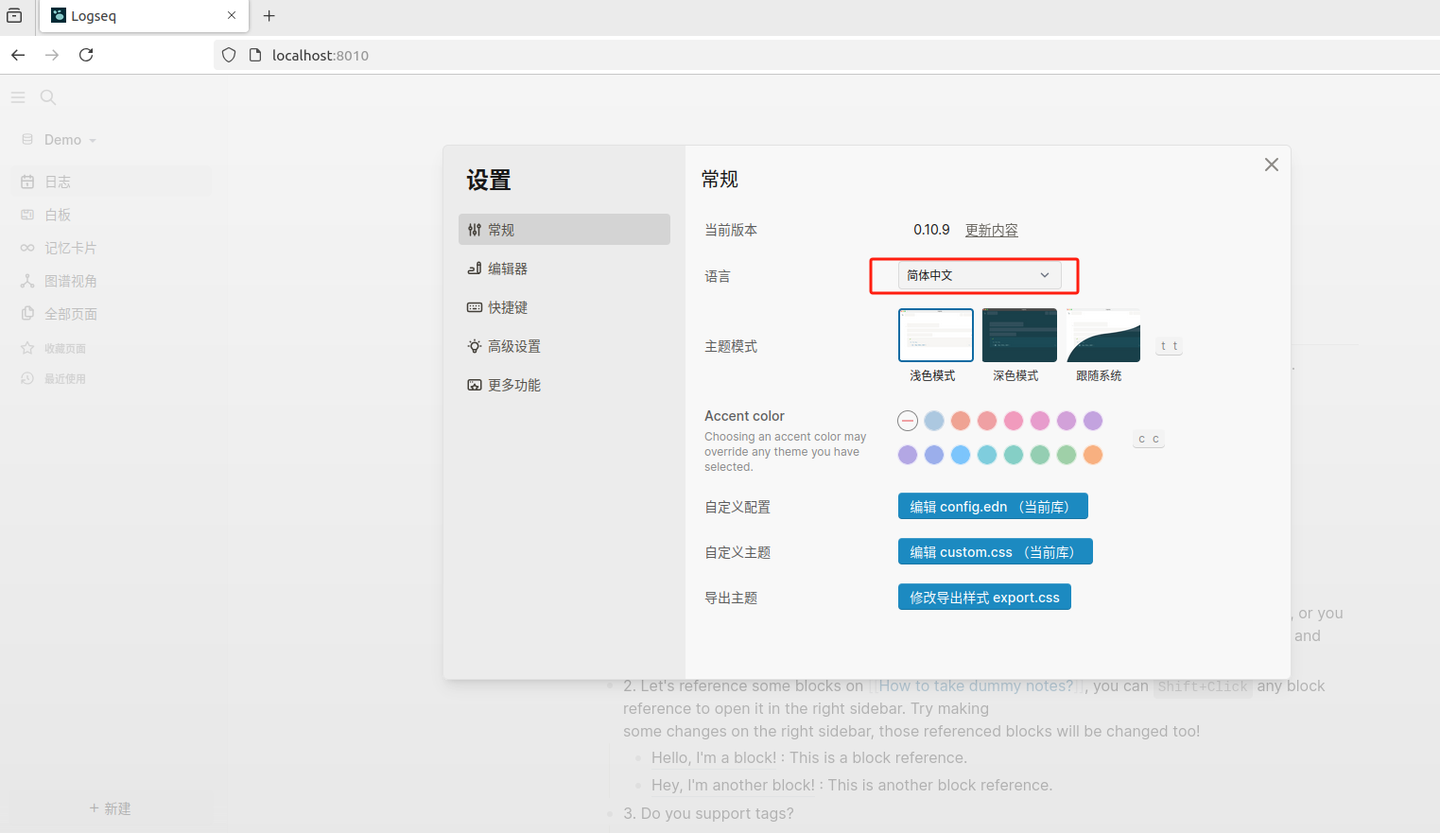Open the 更新内容 release notes link
This screenshot has height=833, width=1440.
pyautogui.click(x=991, y=229)
